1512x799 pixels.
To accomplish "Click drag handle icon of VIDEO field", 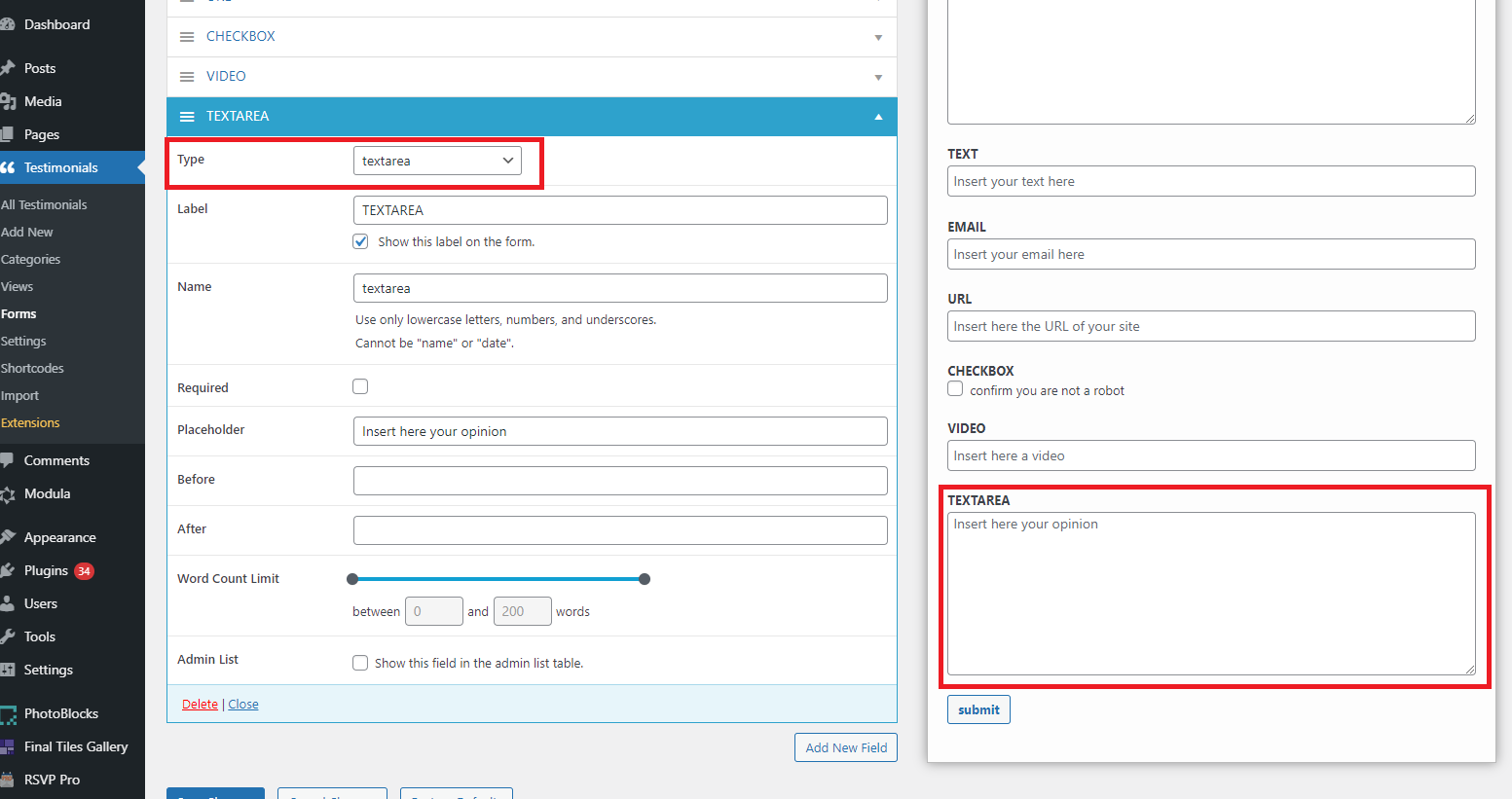I will pos(187,77).
